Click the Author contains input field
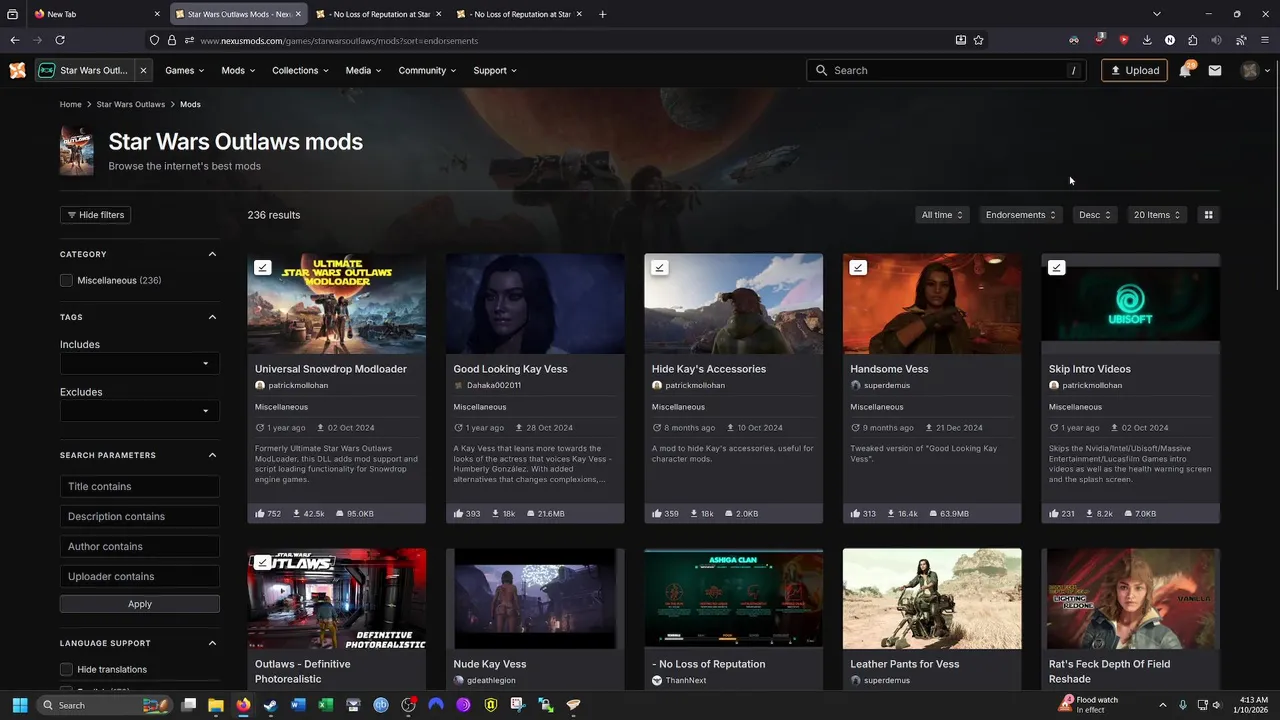This screenshot has height=720, width=1280. click(x=140, y=546)
